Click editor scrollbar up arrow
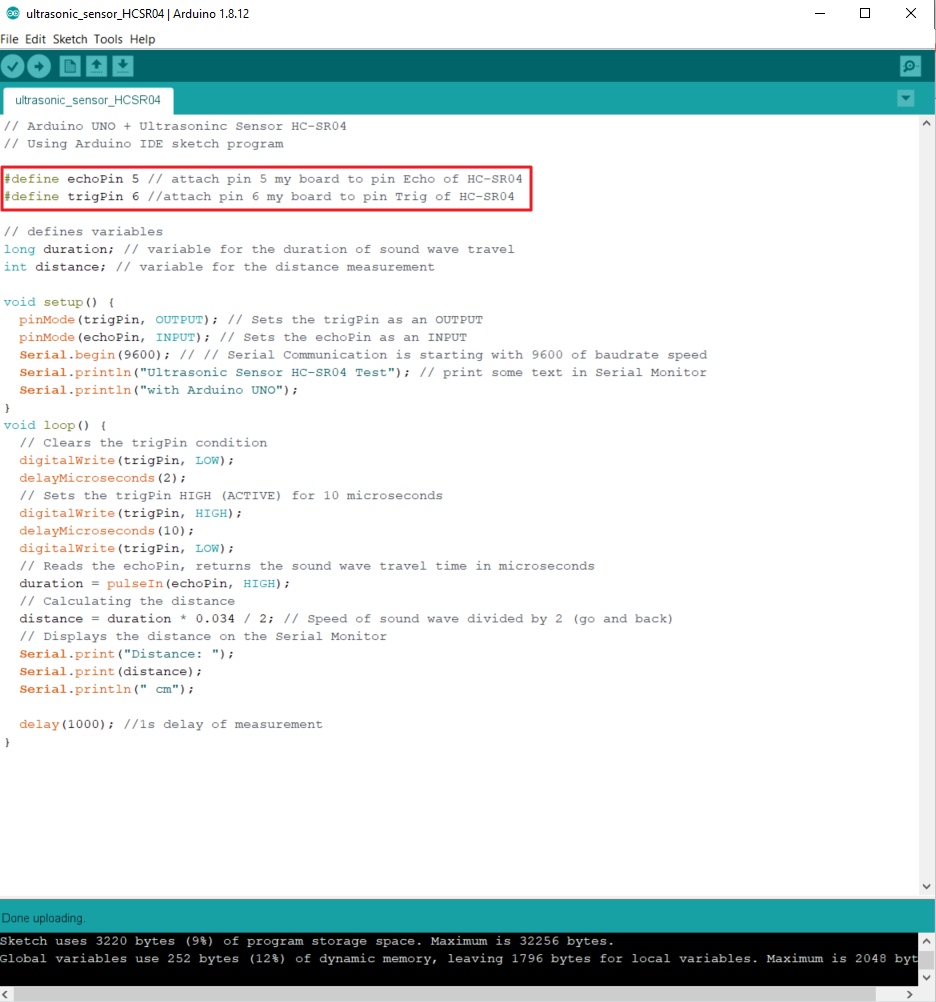The height and width of the screenshot is (1002, 936). point(926,123)
